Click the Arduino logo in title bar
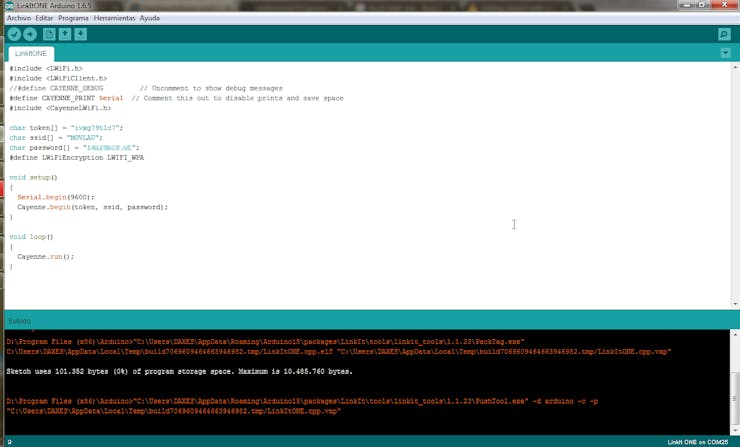 tap(9, 6)
